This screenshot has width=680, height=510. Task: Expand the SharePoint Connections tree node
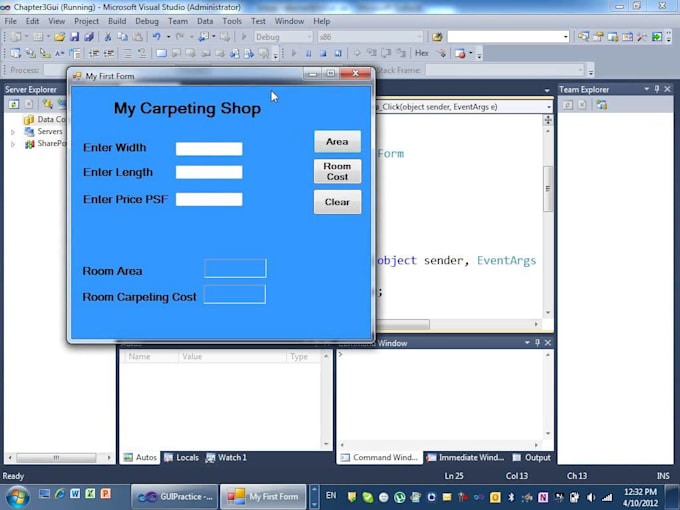(x=13, y=144)
